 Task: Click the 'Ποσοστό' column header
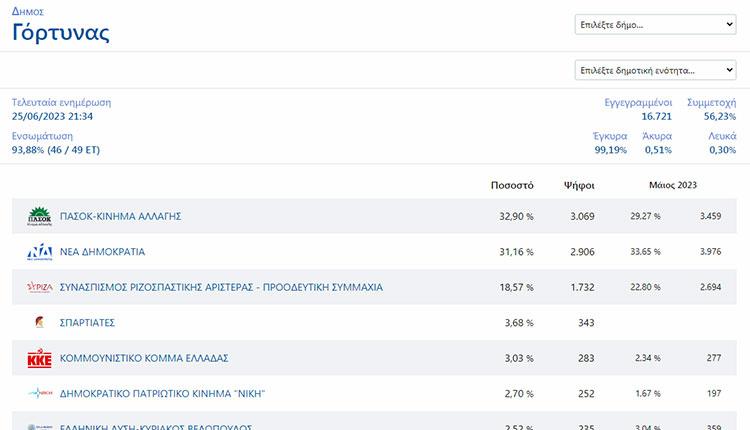(512, 185)
